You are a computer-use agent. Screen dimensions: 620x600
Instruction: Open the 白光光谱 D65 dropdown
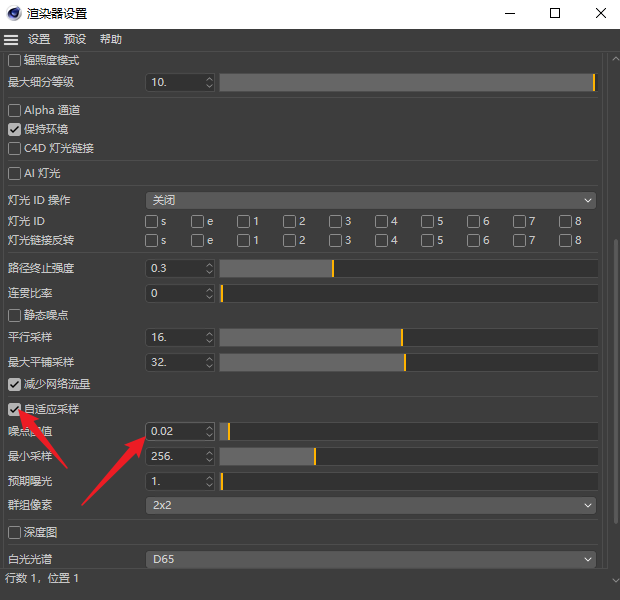370,559
